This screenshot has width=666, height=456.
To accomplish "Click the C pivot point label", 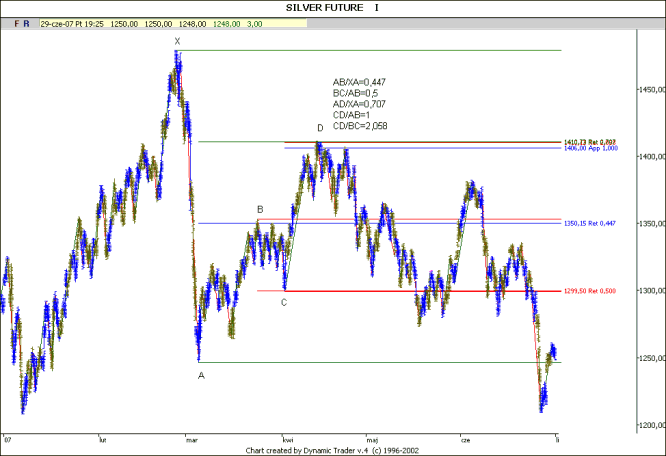I will pyautogui.click(x=284, y=301).
